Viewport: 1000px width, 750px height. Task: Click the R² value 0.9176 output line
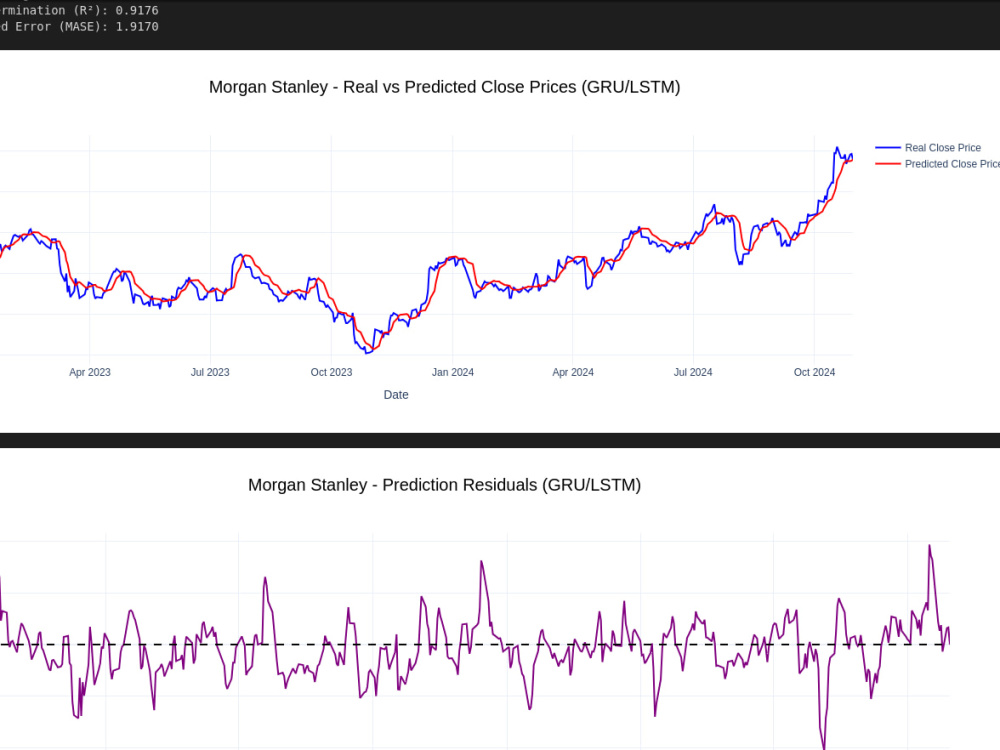tap(79, 10)
